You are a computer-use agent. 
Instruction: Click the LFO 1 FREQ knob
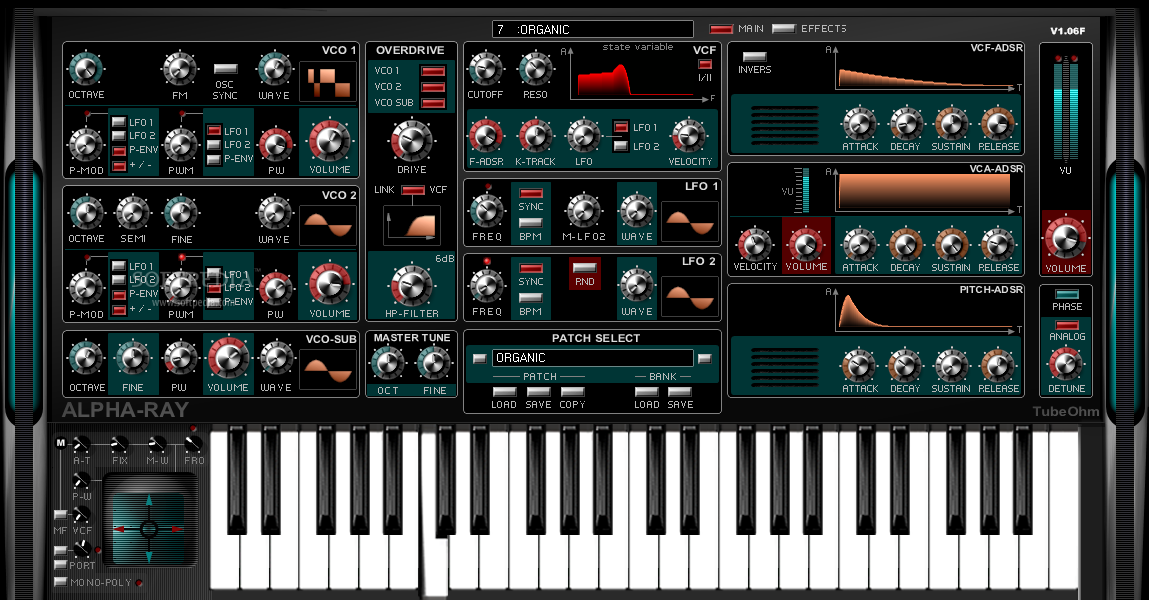coord(487,211)
